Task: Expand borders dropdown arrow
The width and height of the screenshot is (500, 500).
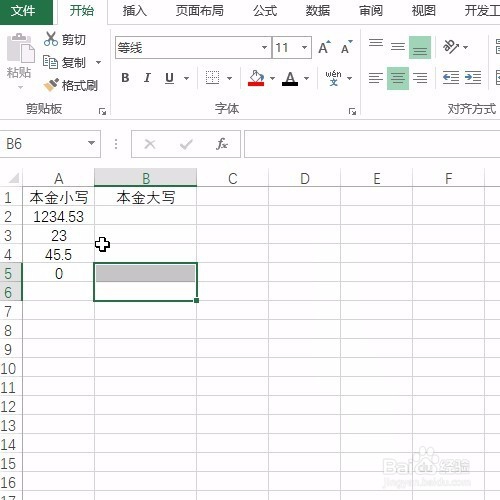Action: click(229, 78)
